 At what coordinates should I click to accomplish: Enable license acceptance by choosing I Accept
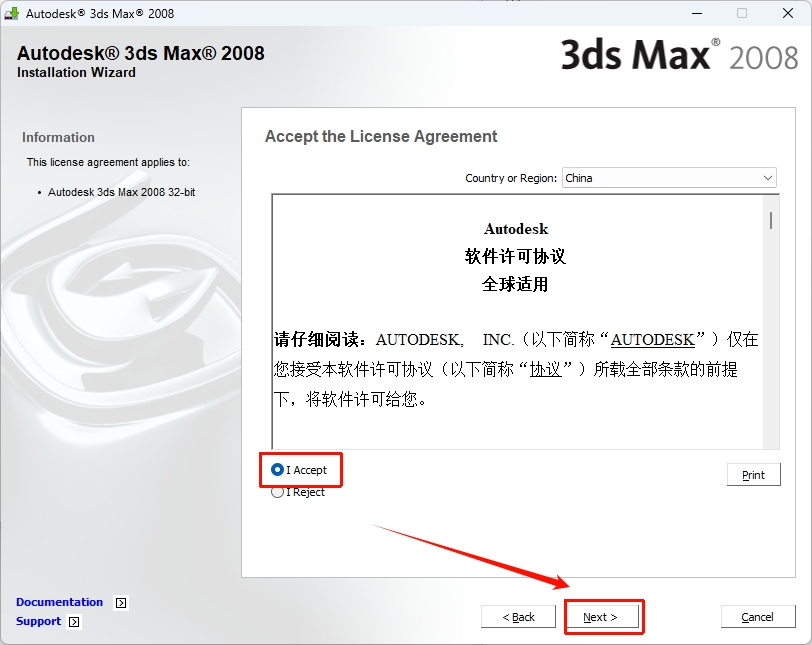(278, 470)
